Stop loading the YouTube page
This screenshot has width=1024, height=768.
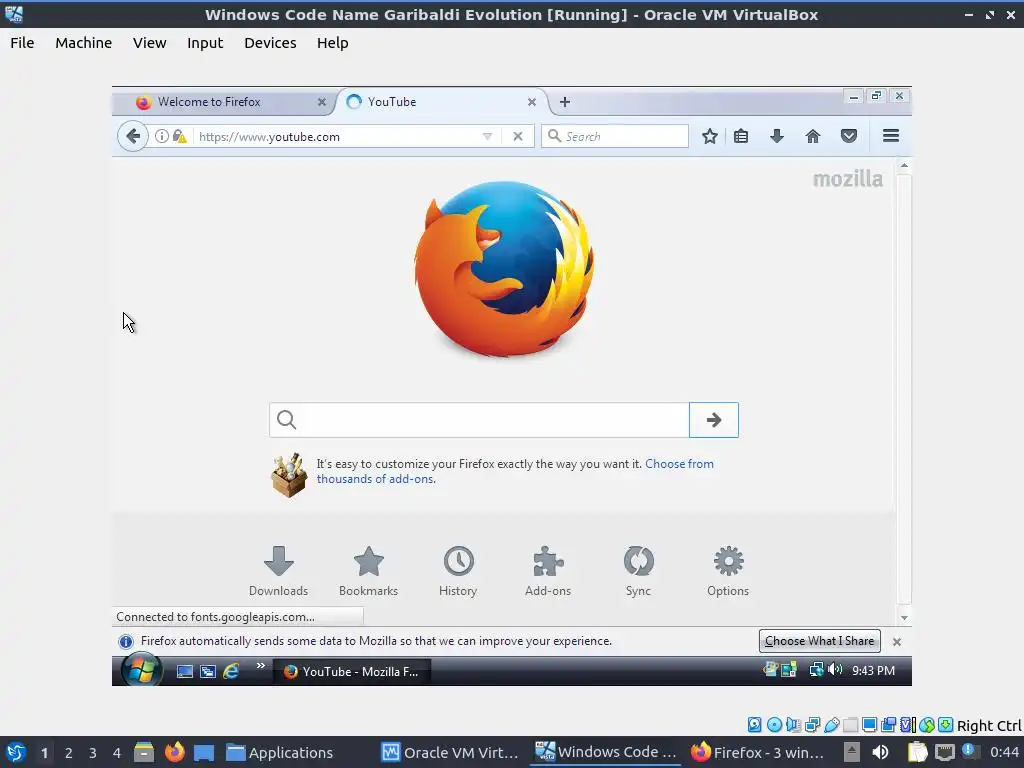click(518, 136)
